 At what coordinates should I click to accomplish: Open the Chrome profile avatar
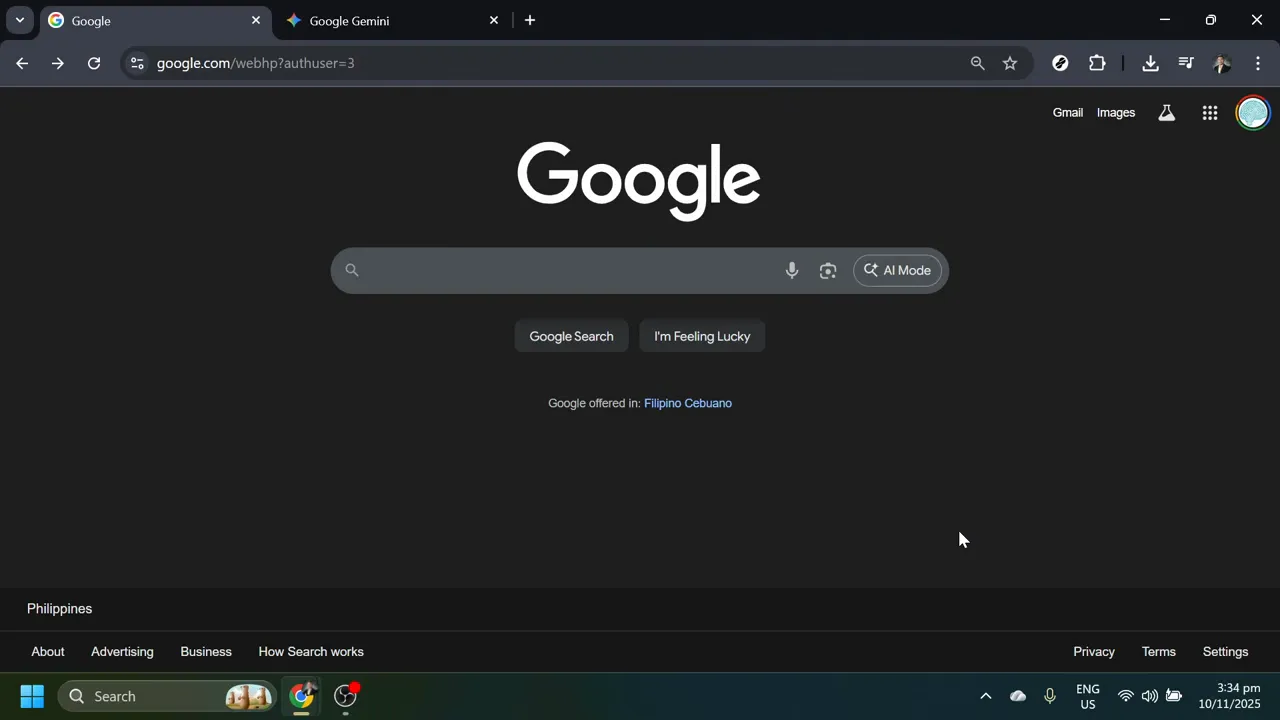point(1222,63)
